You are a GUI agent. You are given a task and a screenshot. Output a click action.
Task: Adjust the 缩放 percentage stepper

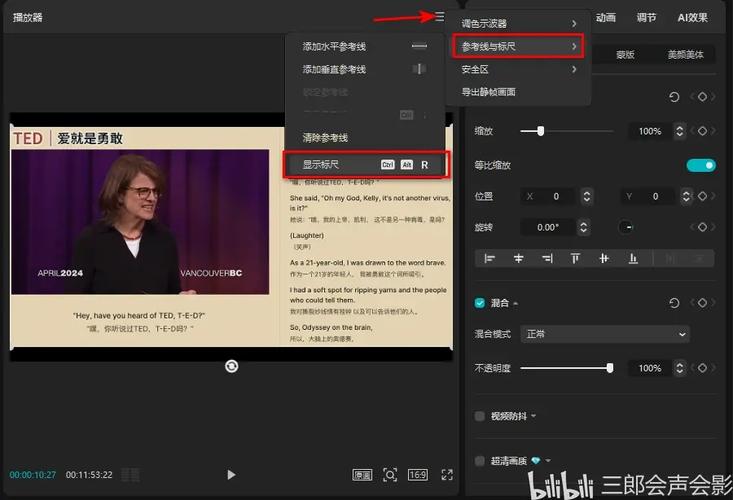click(x=679, y=131)
